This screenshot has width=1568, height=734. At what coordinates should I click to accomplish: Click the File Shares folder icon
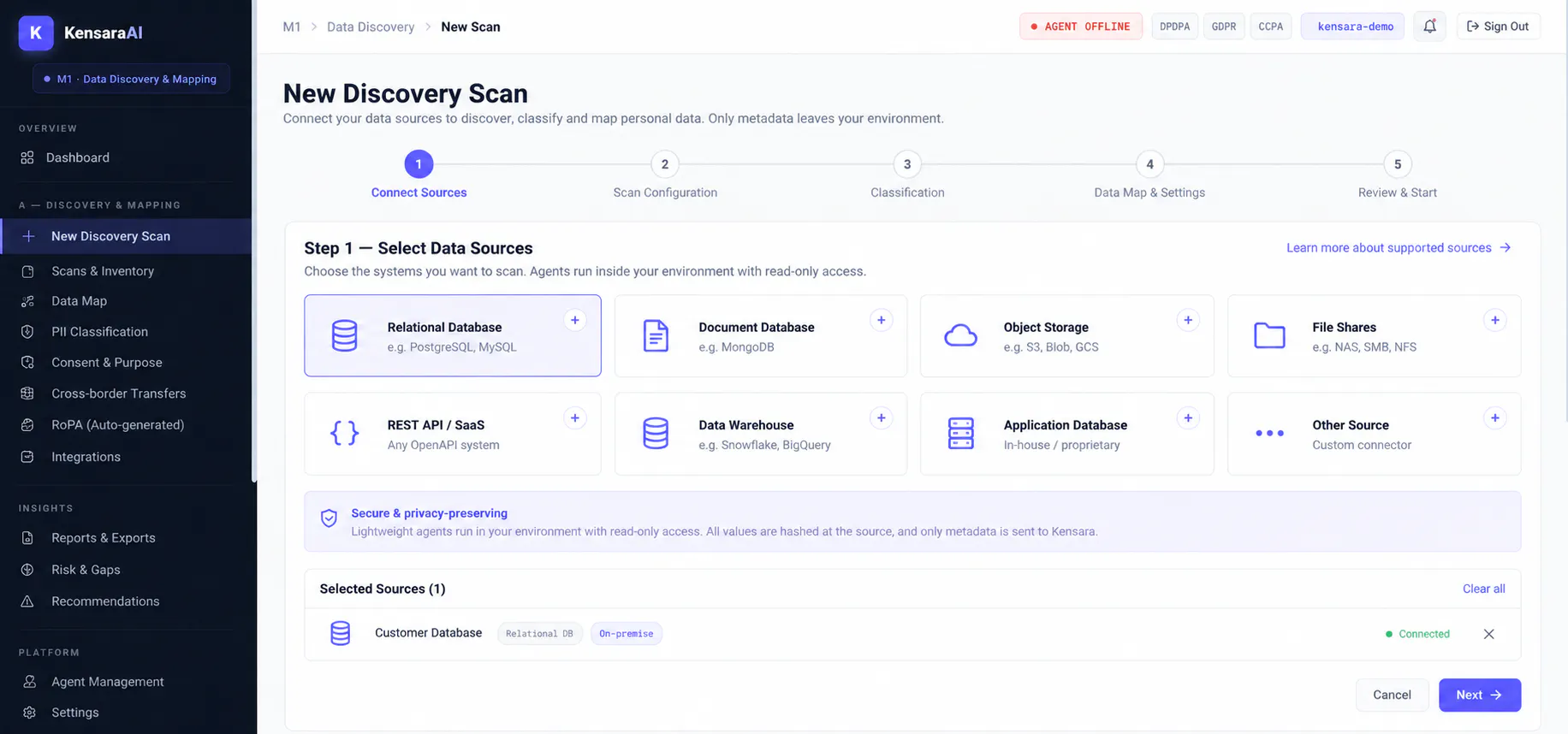coord(1269,335)
